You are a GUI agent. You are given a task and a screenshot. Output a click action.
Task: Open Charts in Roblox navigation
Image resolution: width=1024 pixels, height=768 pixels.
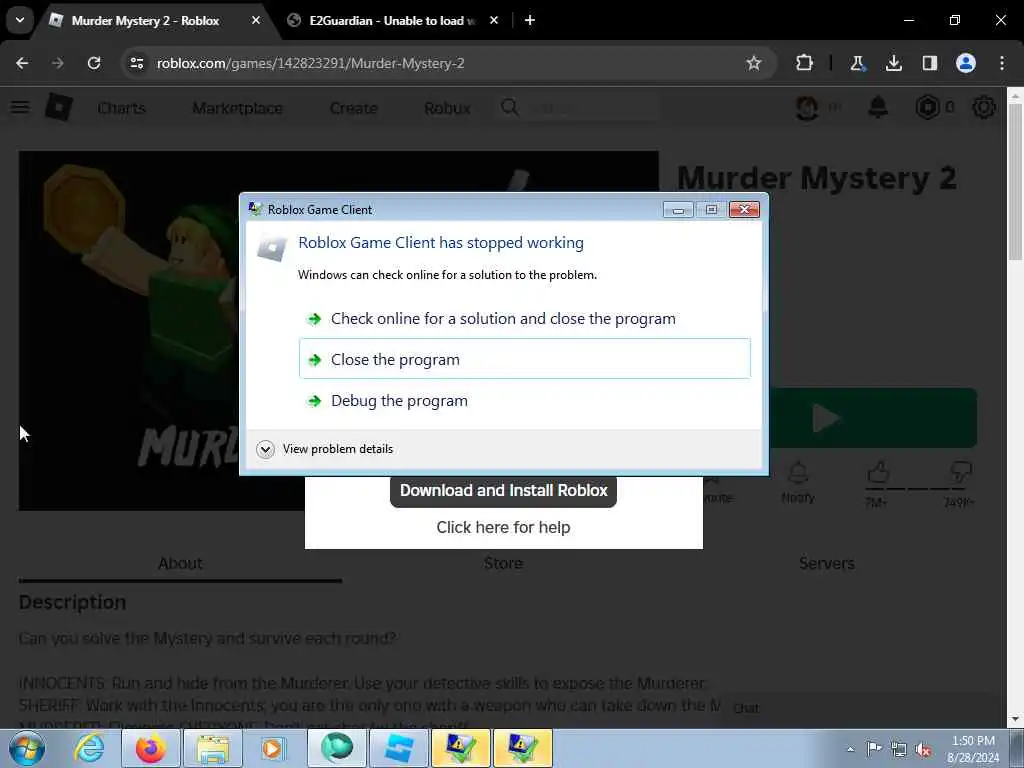[122, 108]
